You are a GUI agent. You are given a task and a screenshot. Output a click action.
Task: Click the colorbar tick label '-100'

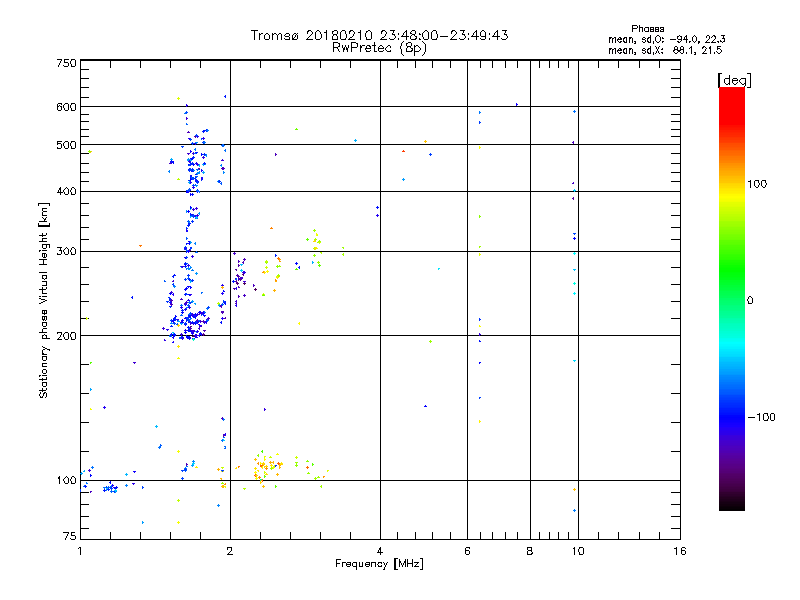coord(761,417)
